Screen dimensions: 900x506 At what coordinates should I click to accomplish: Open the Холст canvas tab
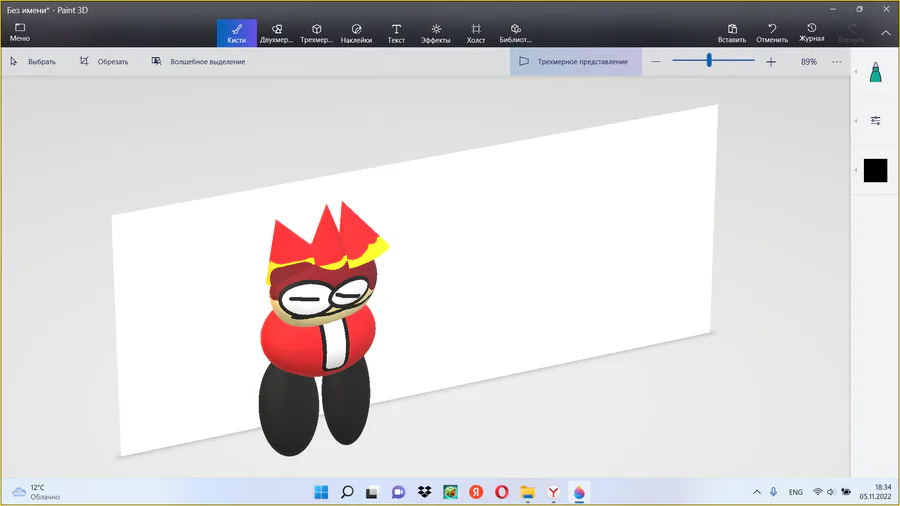pyautogui.click(x=476, y=33)
